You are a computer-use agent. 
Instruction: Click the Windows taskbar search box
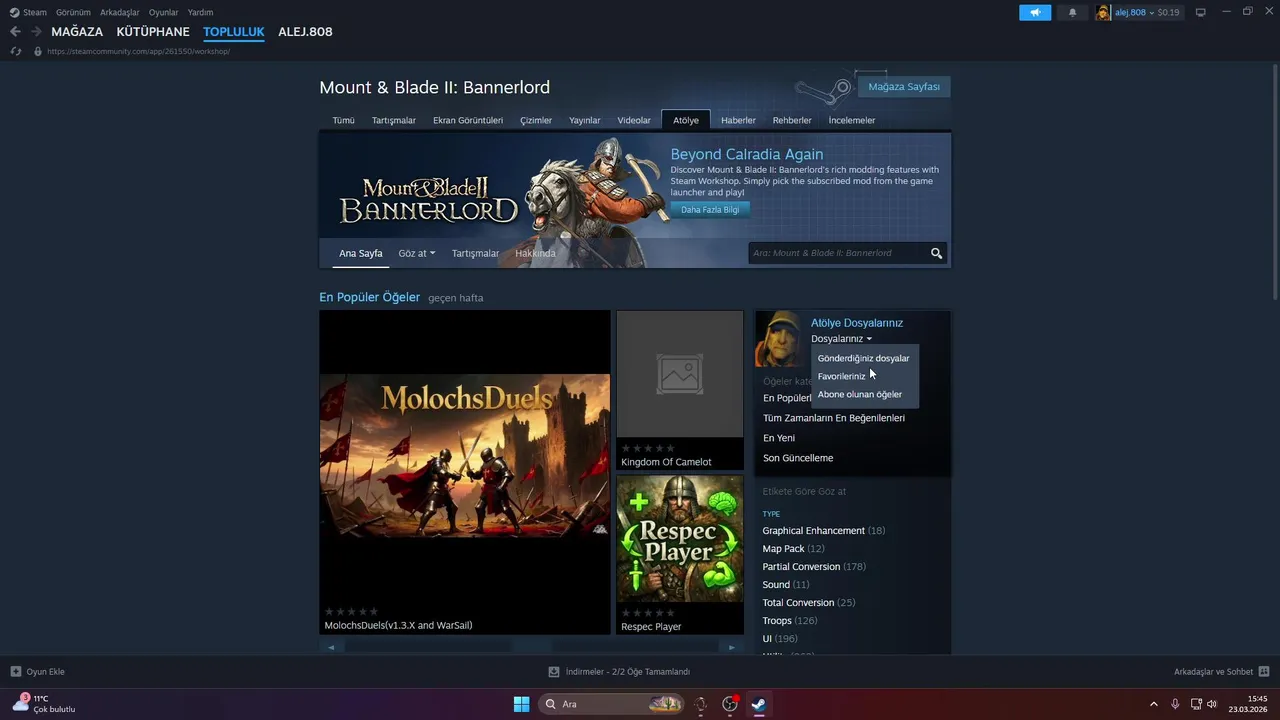(x=612, y=704)
